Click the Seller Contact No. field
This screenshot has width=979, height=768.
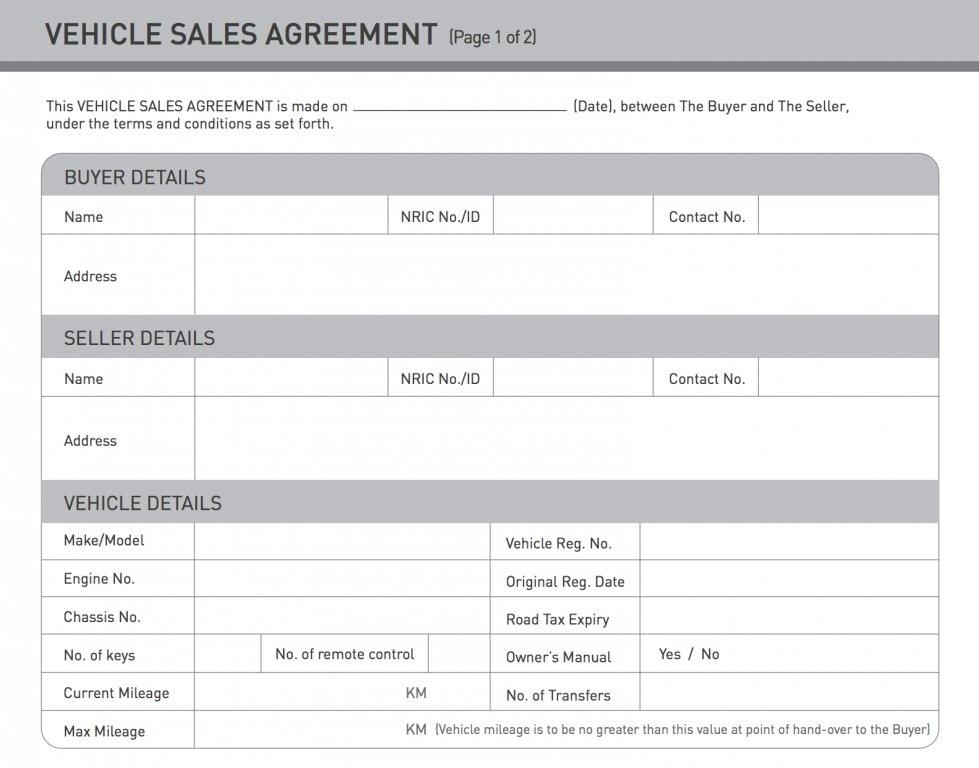pyautogui.click(x=848, y=378)
